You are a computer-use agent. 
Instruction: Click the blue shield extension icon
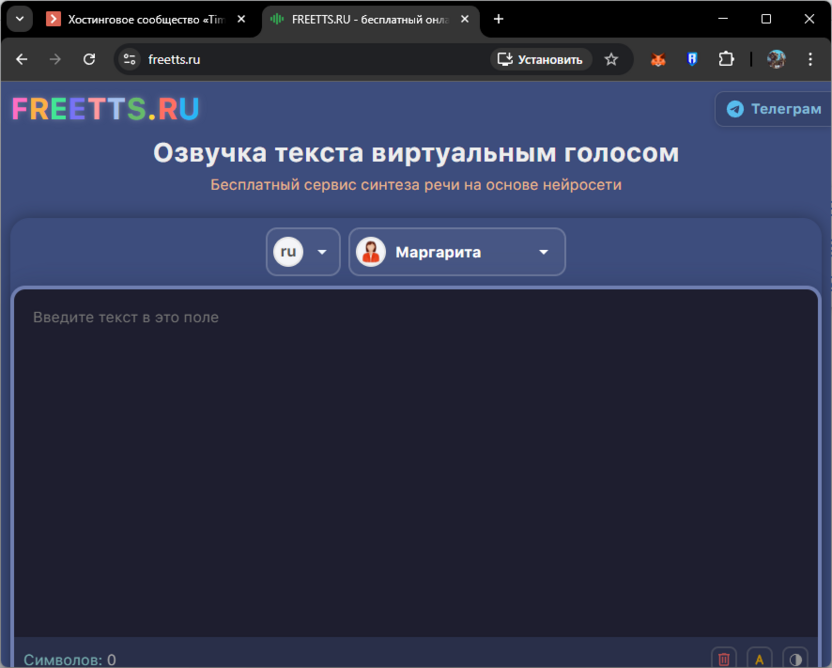coord(692,59)
